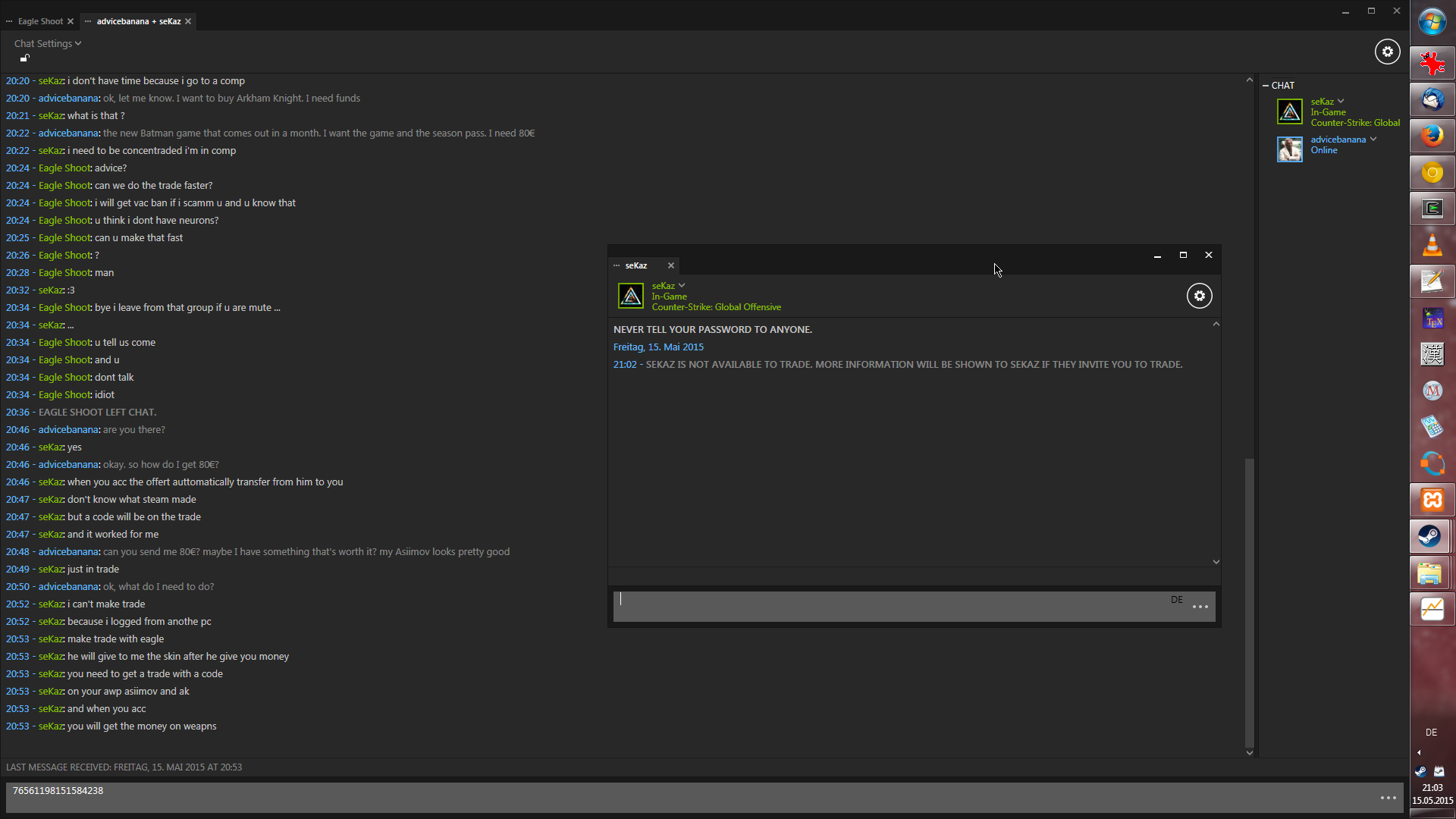Close the advicebanana + seKaz tab
Viewport: 1456px width, 819px height.
[x=188, y=21]
